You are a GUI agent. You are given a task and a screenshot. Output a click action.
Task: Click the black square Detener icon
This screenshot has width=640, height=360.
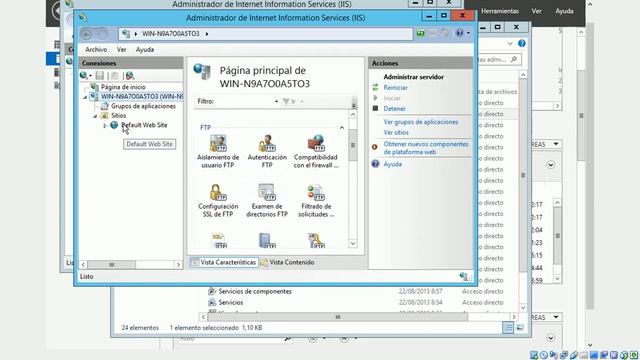[x=375, y=109]
